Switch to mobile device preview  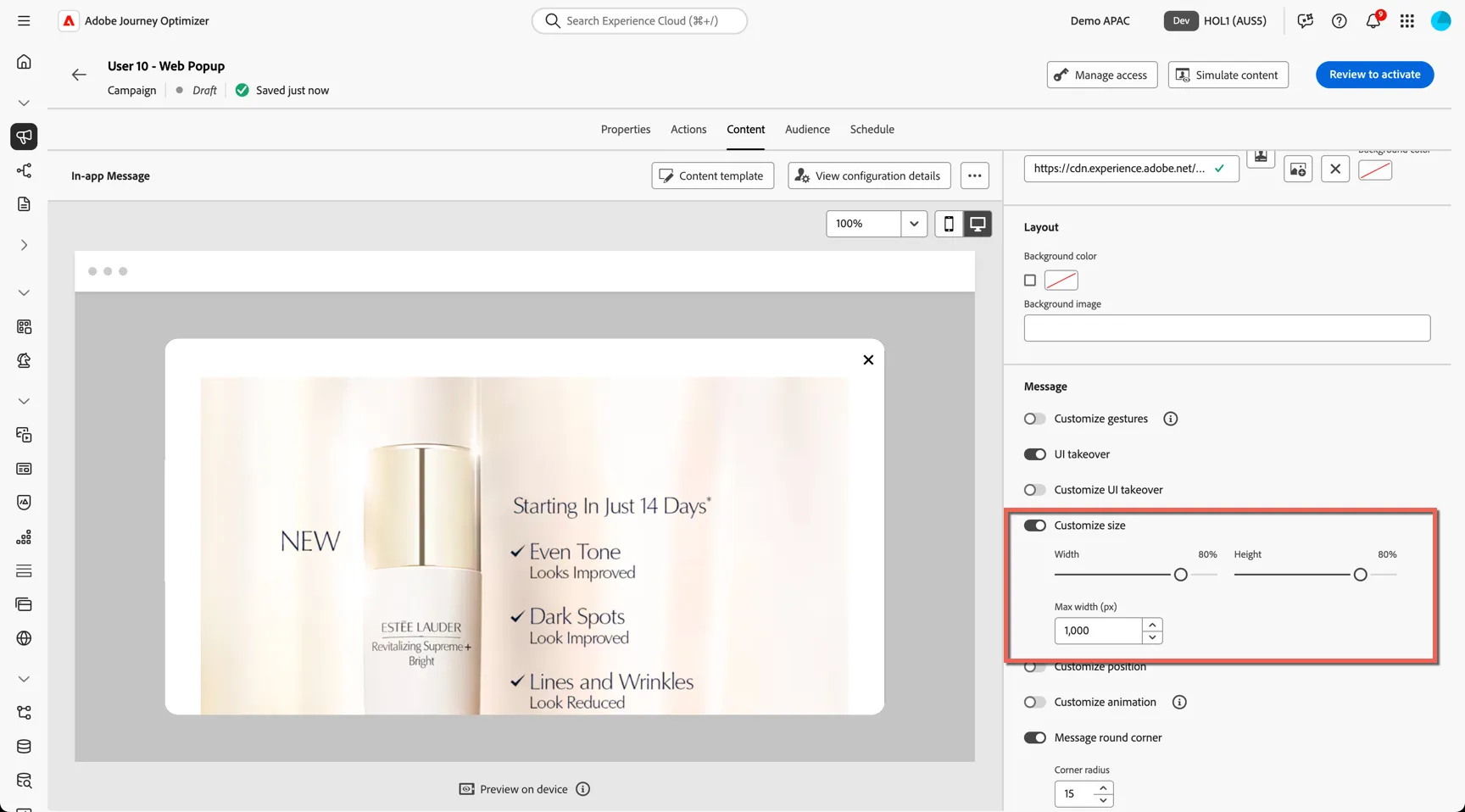(949, 224)
